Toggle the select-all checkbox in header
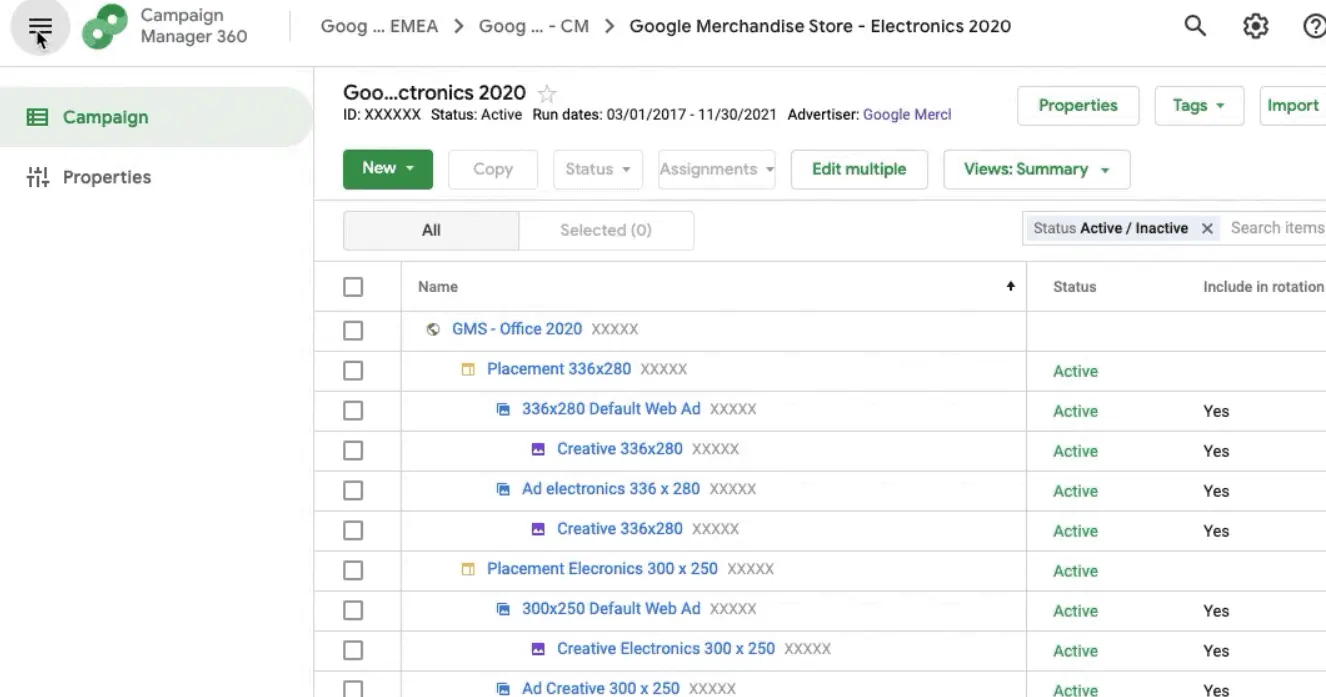Image resolution: width=1326 pixels, height=697 pixels. click(353, 287)
